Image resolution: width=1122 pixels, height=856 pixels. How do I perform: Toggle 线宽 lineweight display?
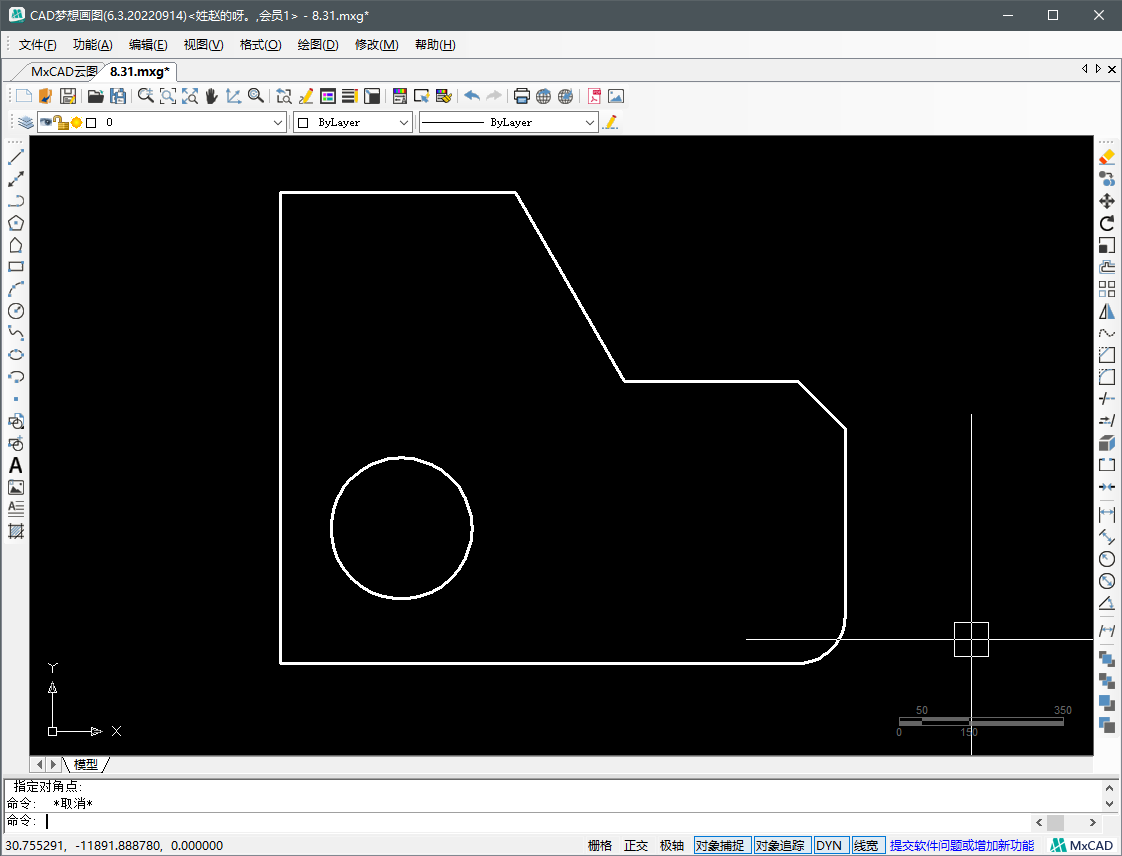[x=868, y=845]
